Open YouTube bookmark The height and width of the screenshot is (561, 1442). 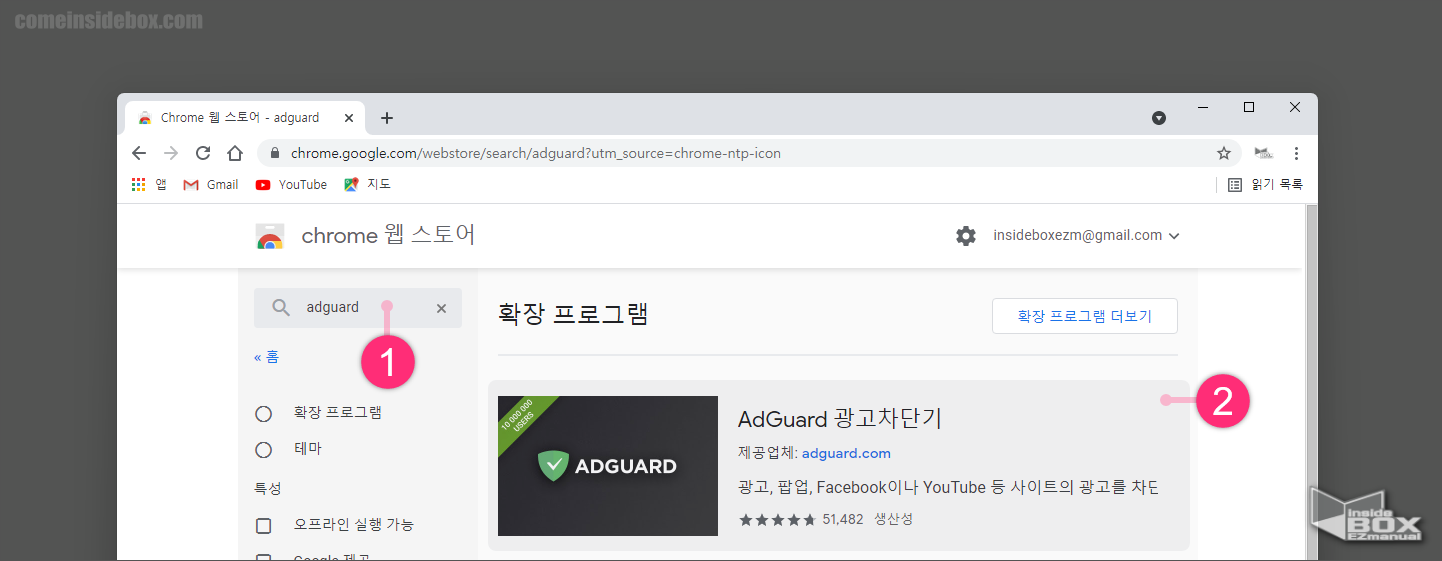(x=291, y=184)
